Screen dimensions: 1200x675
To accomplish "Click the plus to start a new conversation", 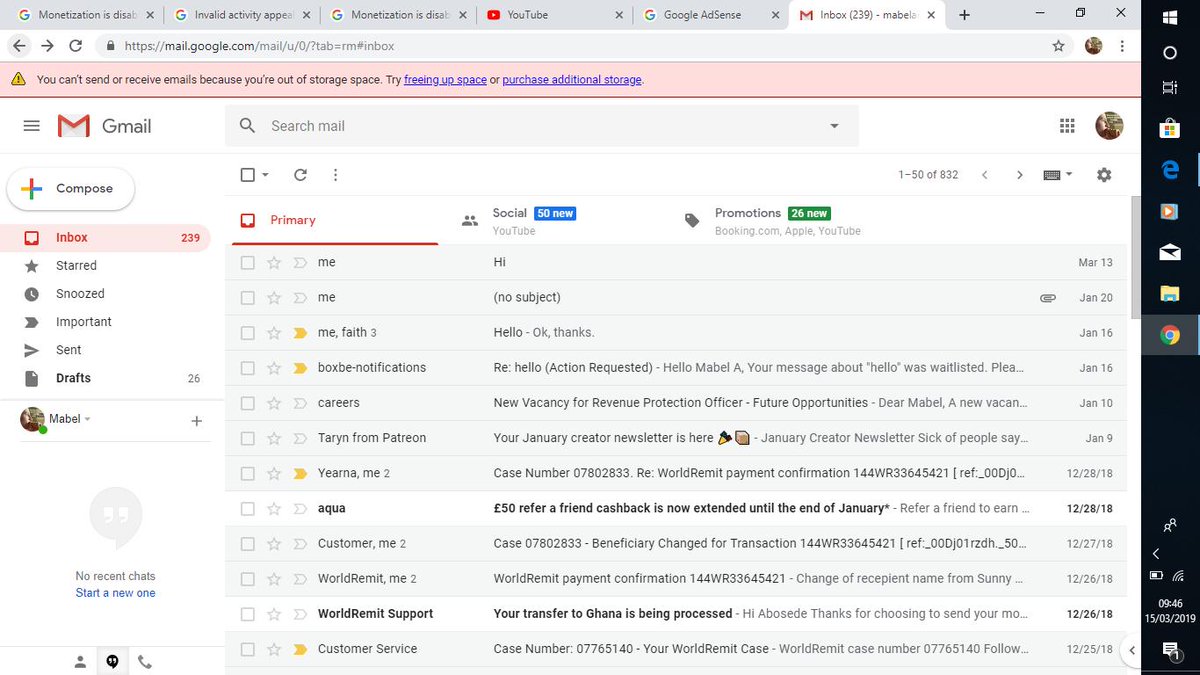I will pos(196,421).
